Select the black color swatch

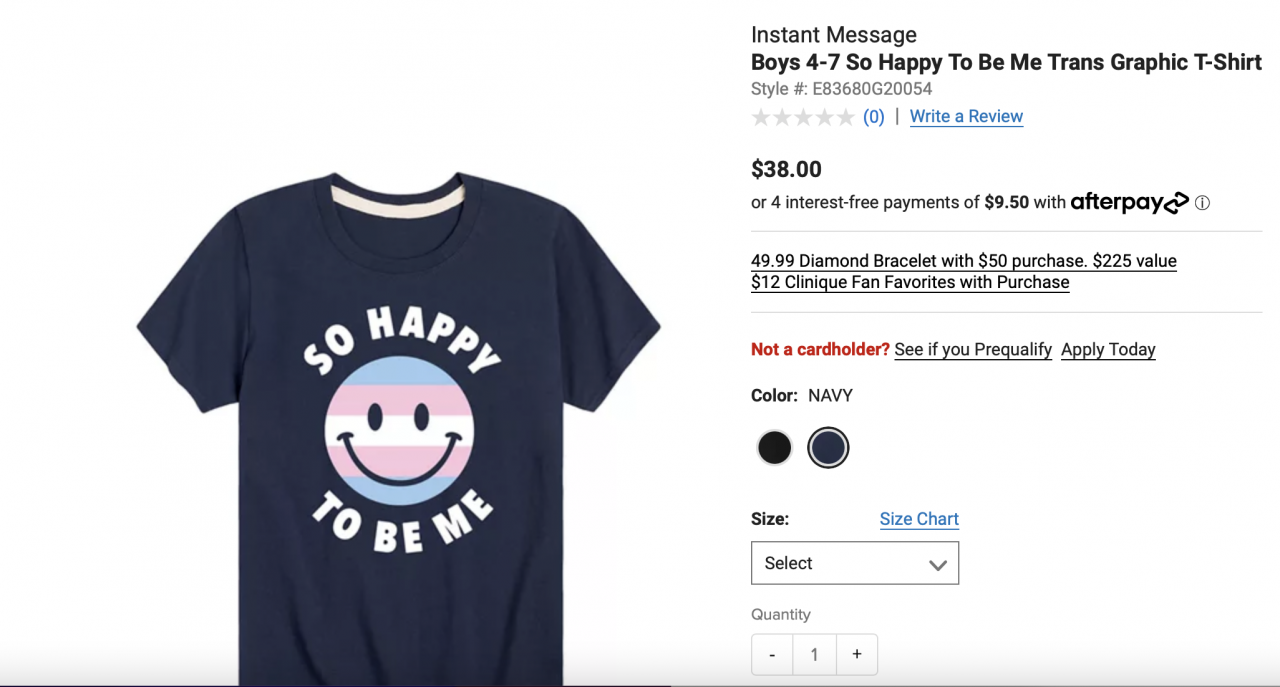[x=774, y=447]
